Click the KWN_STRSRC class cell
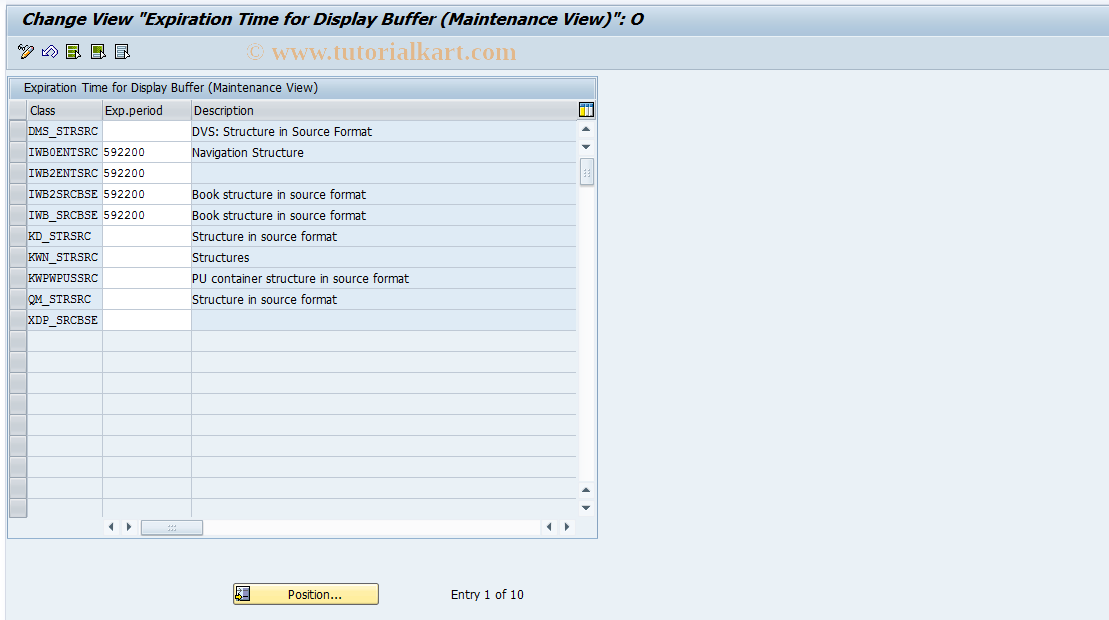 click(65, 257)
